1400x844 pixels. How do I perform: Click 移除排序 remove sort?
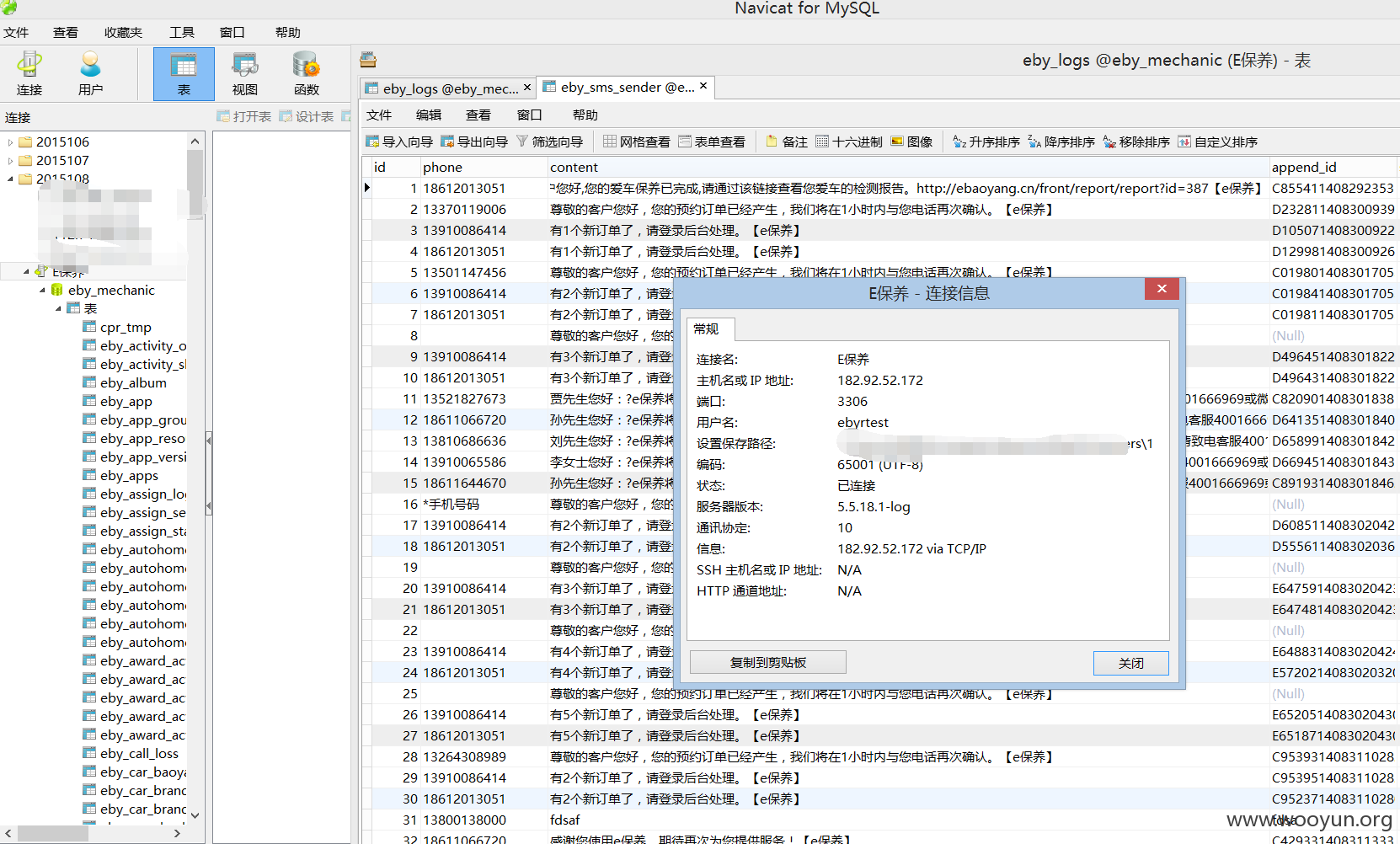tap(1135, 142)
